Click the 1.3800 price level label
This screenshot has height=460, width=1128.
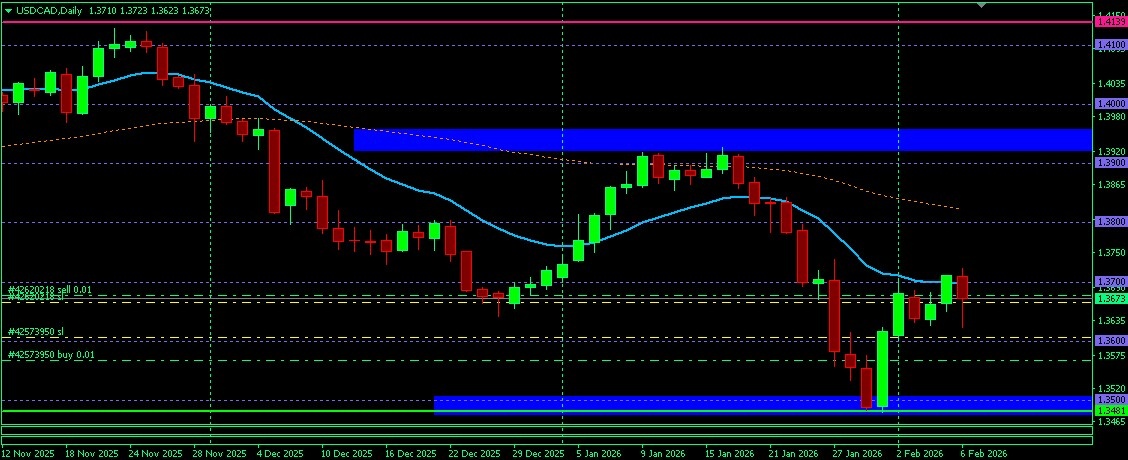coord(1110,222)
